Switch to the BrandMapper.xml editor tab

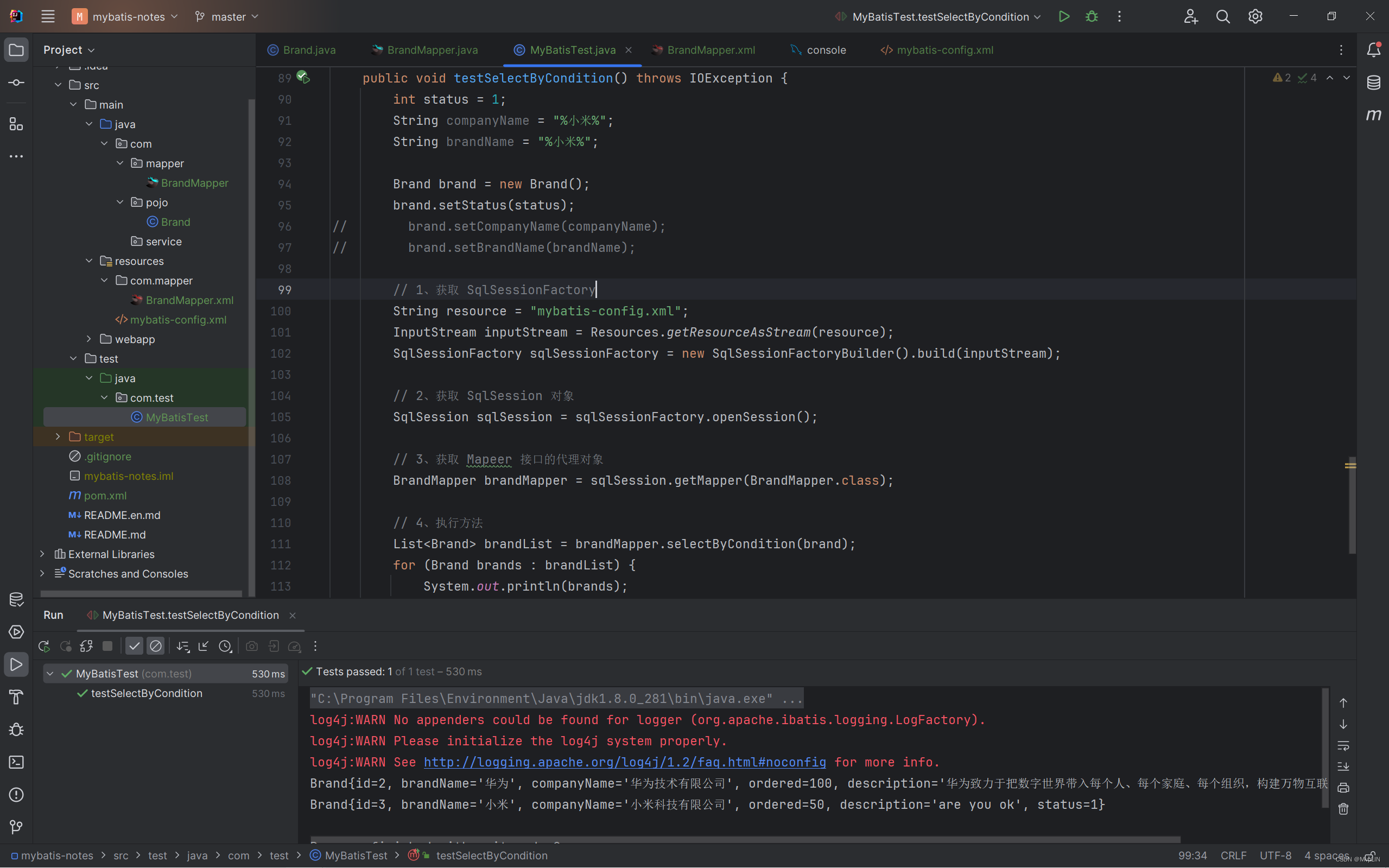pos(711,50)
